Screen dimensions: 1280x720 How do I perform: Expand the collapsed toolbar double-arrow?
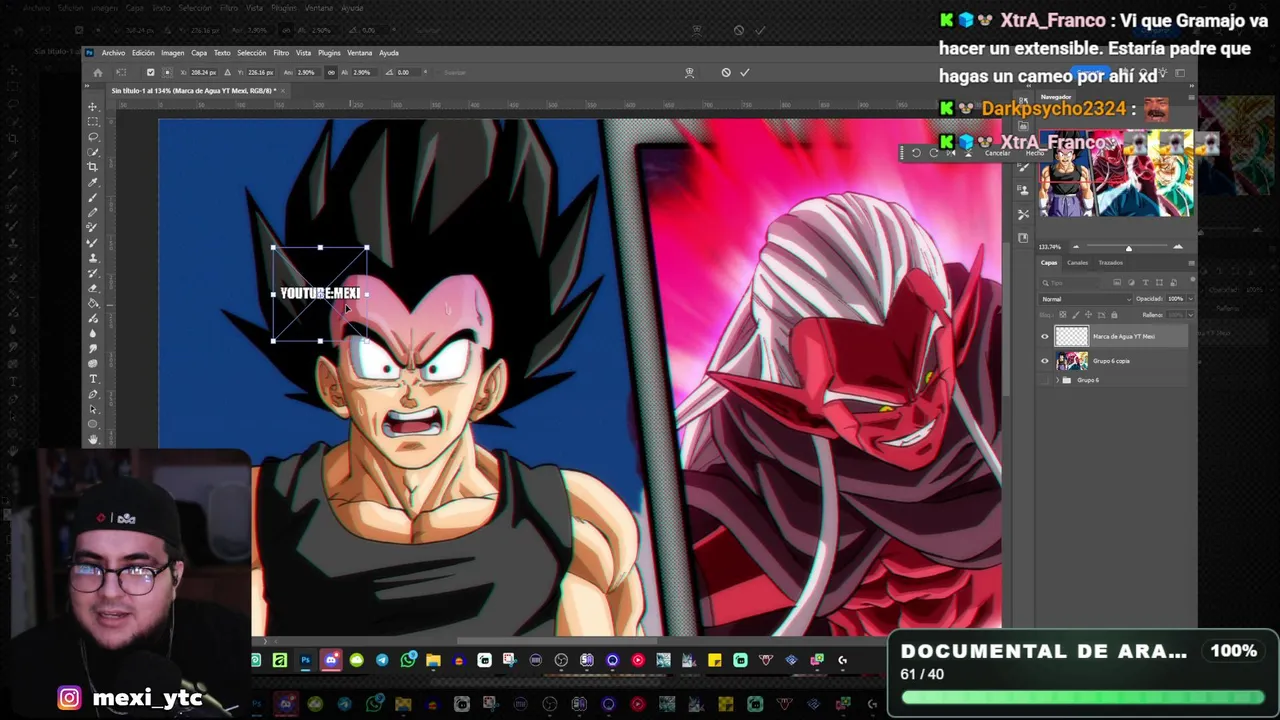click(87, 86)
